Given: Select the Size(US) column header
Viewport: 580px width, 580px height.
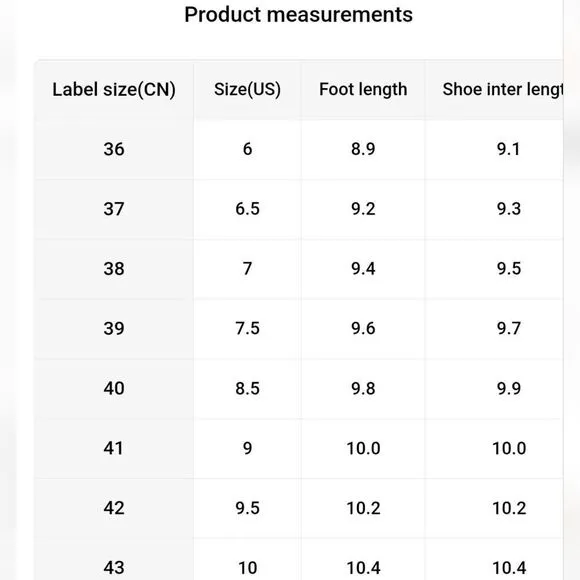Looking at the screenshot, I should [247, 90].
